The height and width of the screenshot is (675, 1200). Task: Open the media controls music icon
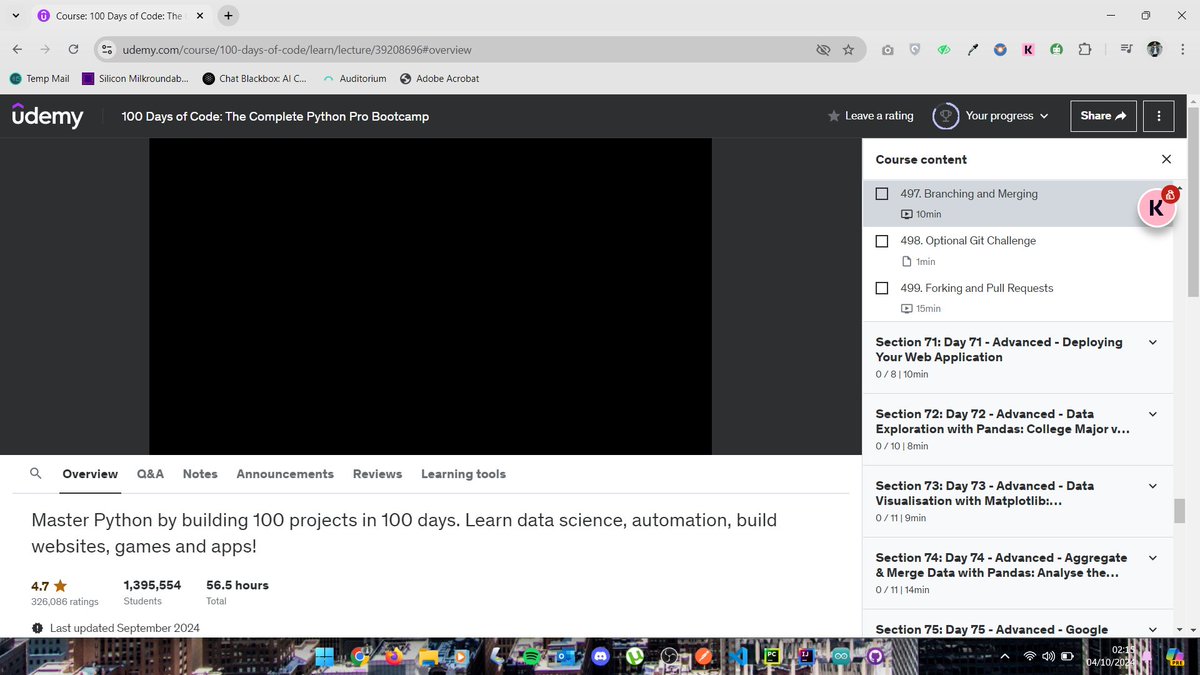pos(1127,49)
